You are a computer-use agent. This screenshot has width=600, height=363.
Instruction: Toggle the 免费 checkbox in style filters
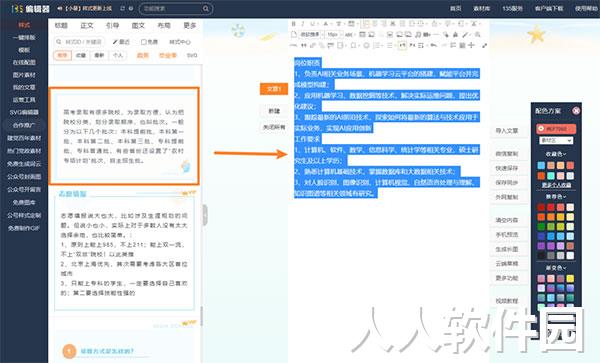tap(144, 42)
